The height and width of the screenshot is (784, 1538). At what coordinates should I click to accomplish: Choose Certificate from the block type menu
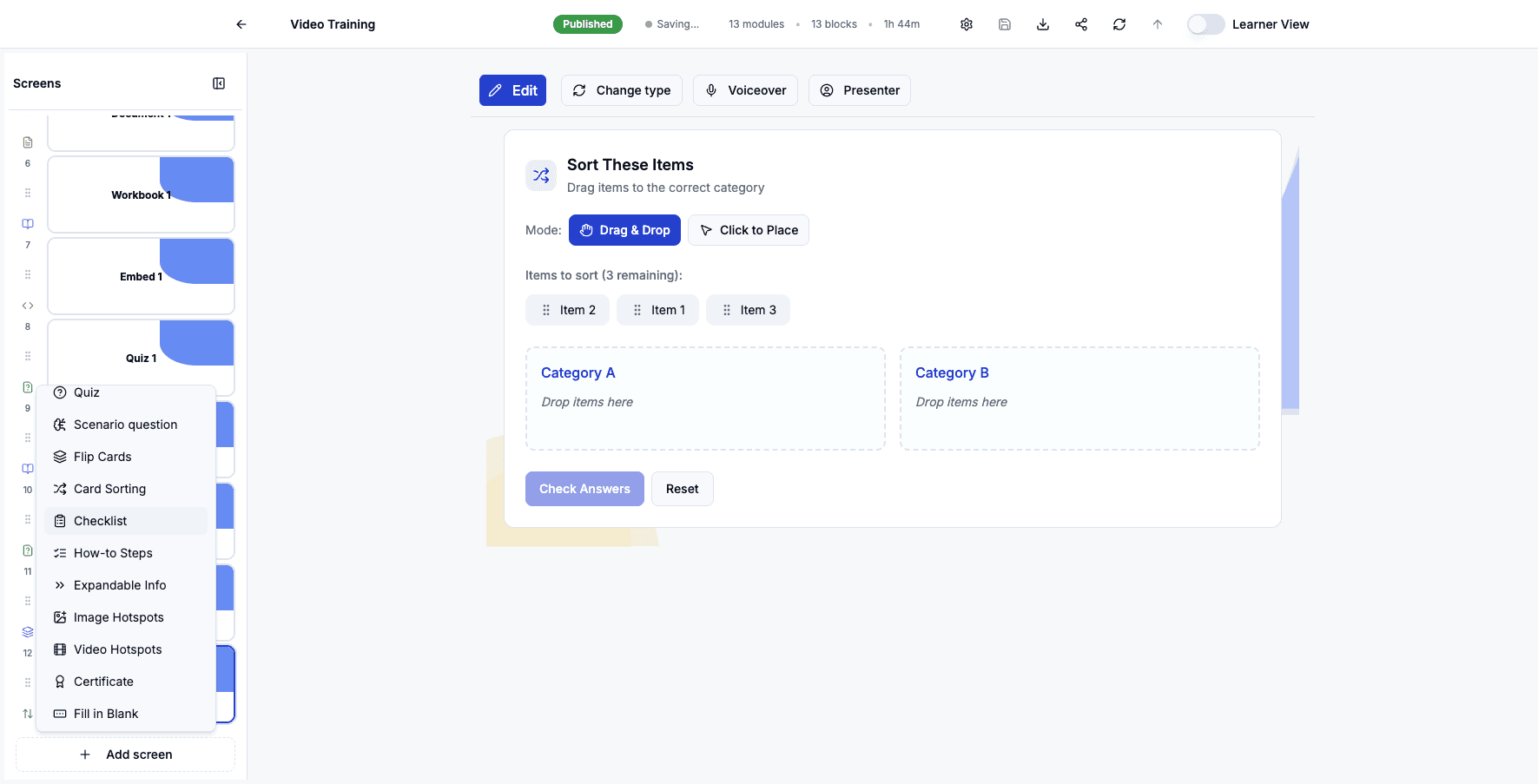pos(103,681)
